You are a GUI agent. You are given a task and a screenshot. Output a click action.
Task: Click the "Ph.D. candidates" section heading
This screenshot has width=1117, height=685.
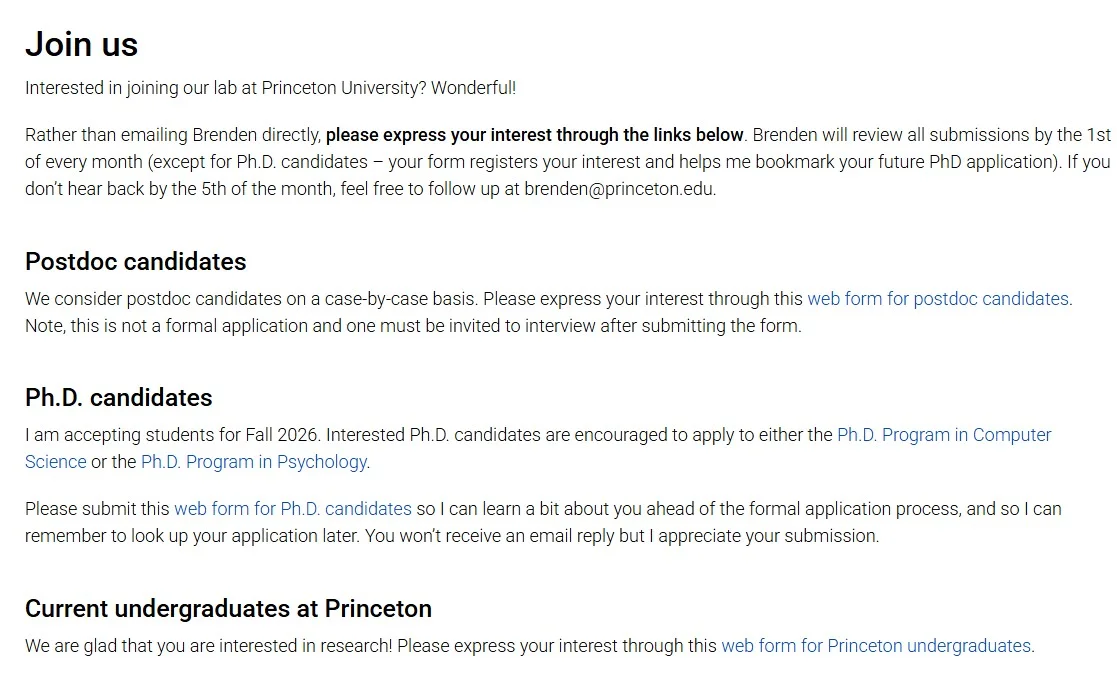(x=118, y=397)
